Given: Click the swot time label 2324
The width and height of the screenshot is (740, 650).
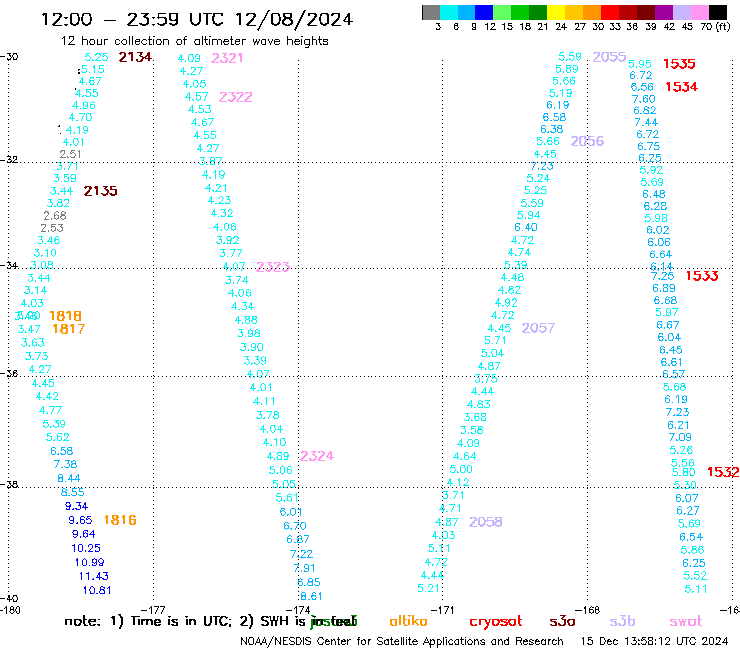Looking at the screenshot, I should click(317, 456).
